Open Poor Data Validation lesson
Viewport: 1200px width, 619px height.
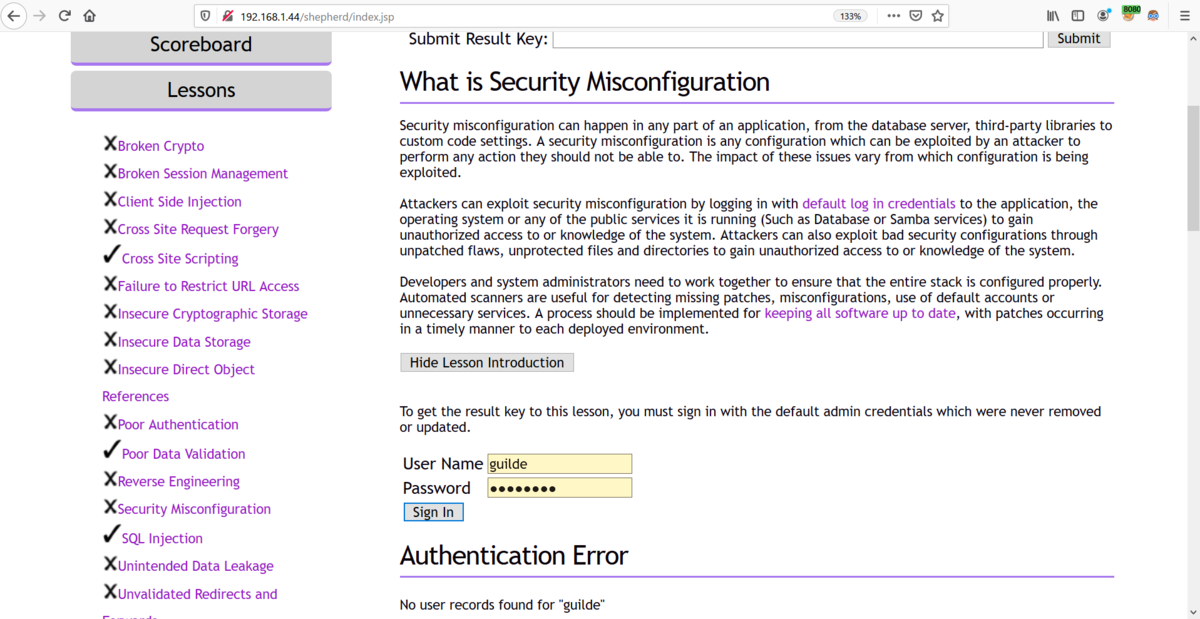click(183, 453)
